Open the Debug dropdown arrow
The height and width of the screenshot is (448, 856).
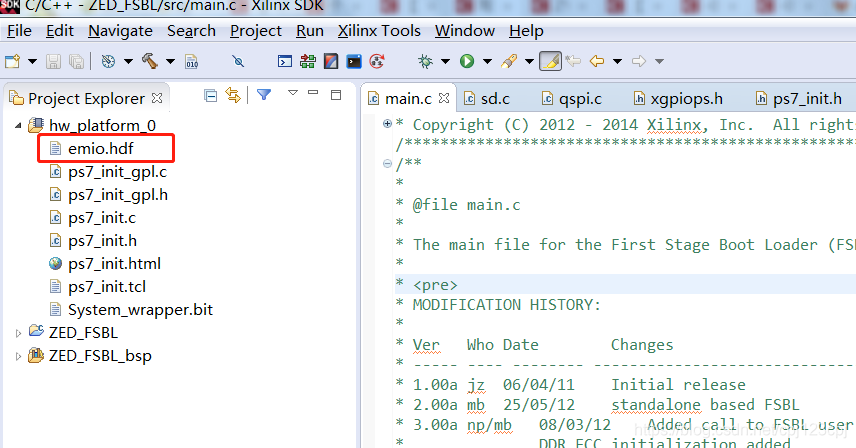coord(445,61)
